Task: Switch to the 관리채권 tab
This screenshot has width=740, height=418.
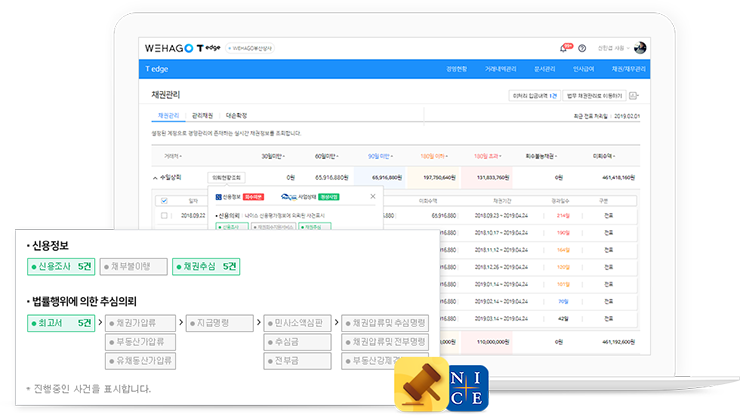Action: pos(202,116)
